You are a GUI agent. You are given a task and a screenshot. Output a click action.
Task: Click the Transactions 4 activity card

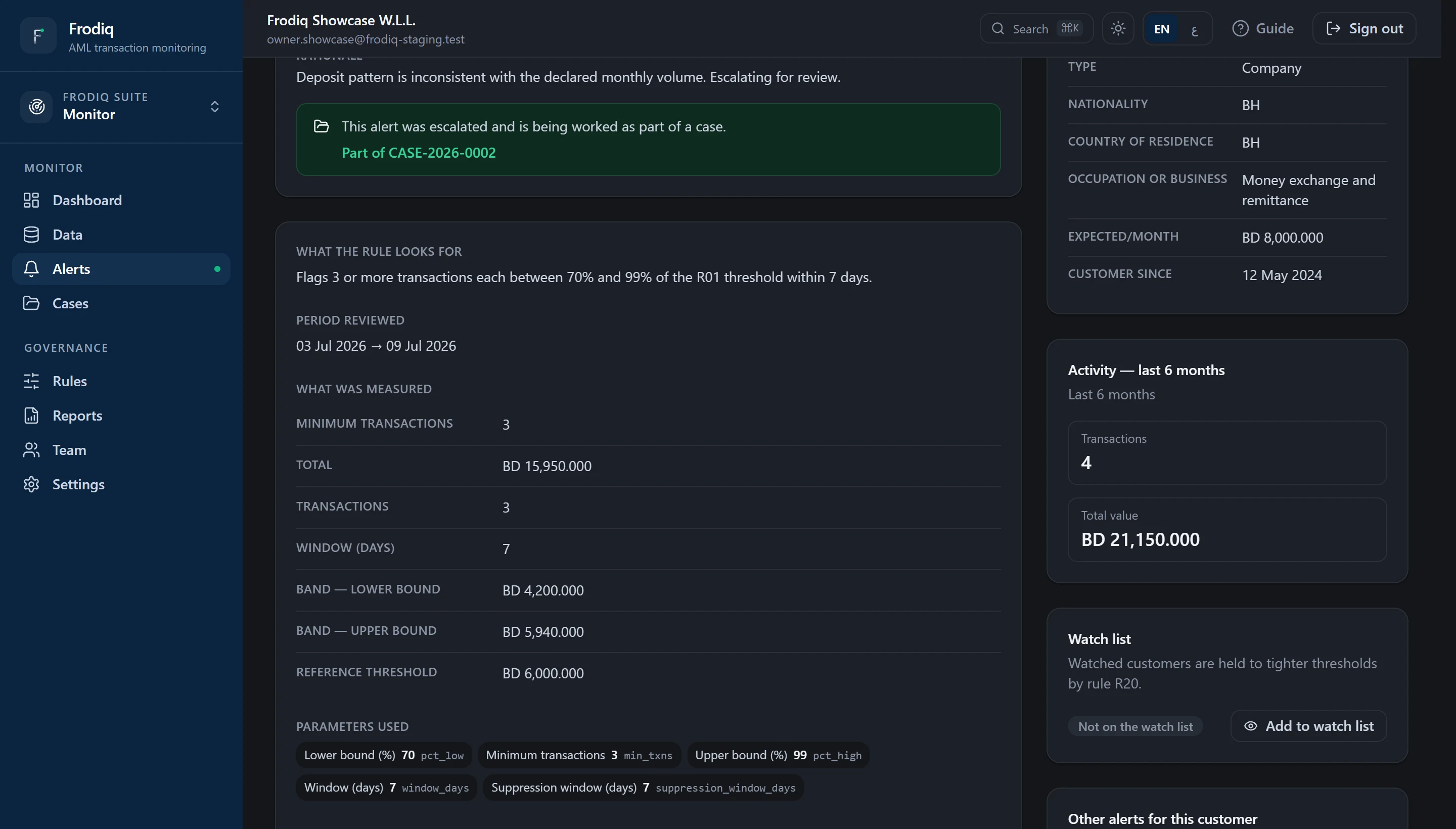pos(1227,452)
